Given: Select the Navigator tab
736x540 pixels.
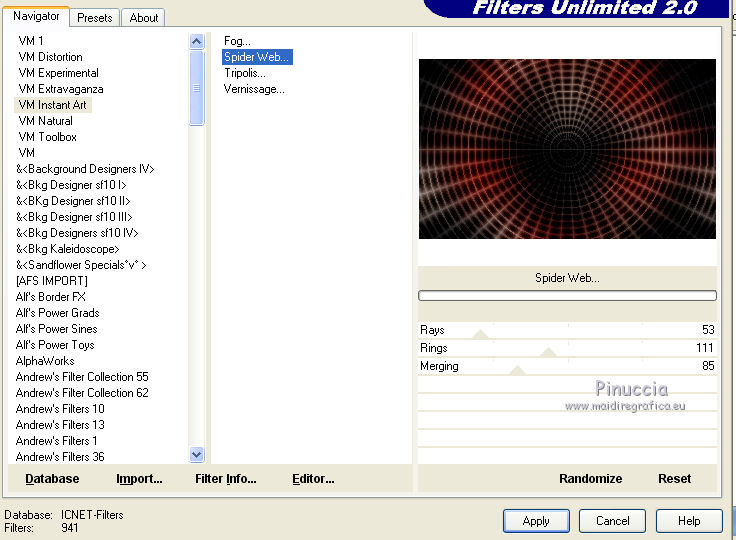Looking at the screenshot, I should pos(36,16).
